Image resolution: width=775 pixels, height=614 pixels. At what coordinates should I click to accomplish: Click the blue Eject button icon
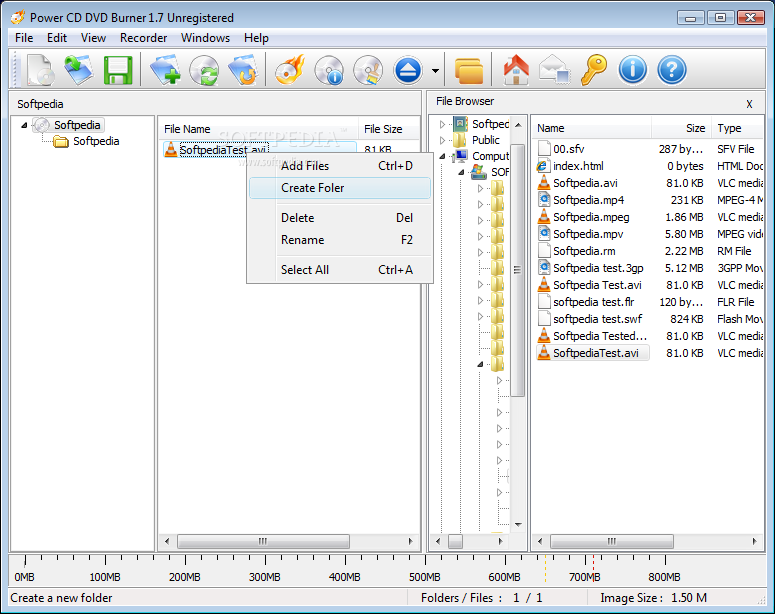click(x=408, y=70)
